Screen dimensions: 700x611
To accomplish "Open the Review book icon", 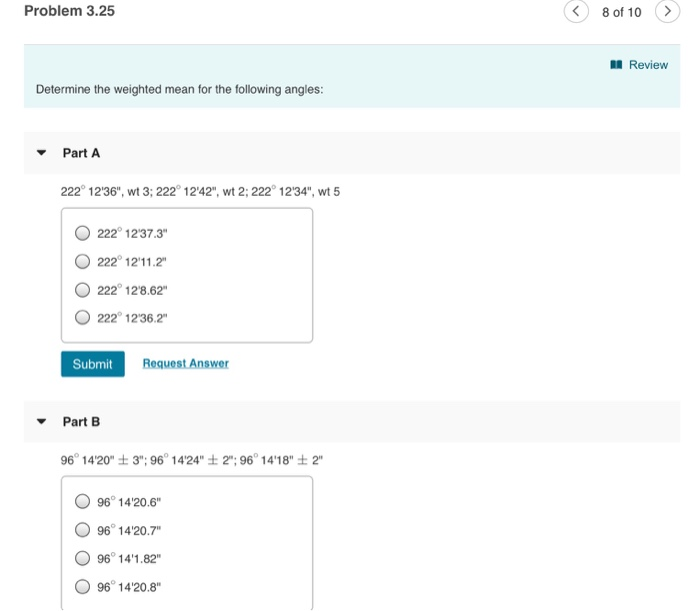I will [x=616, y=65].
